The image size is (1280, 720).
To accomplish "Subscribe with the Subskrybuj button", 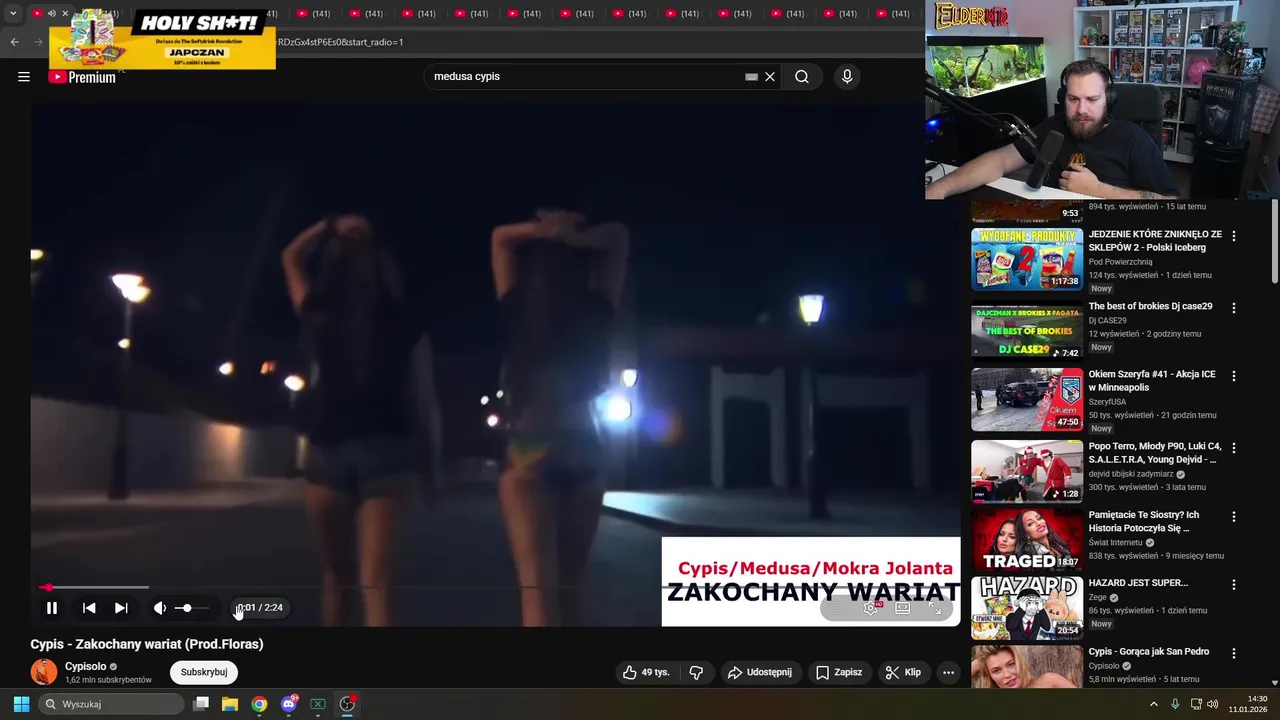I will [x=204, y=673].
